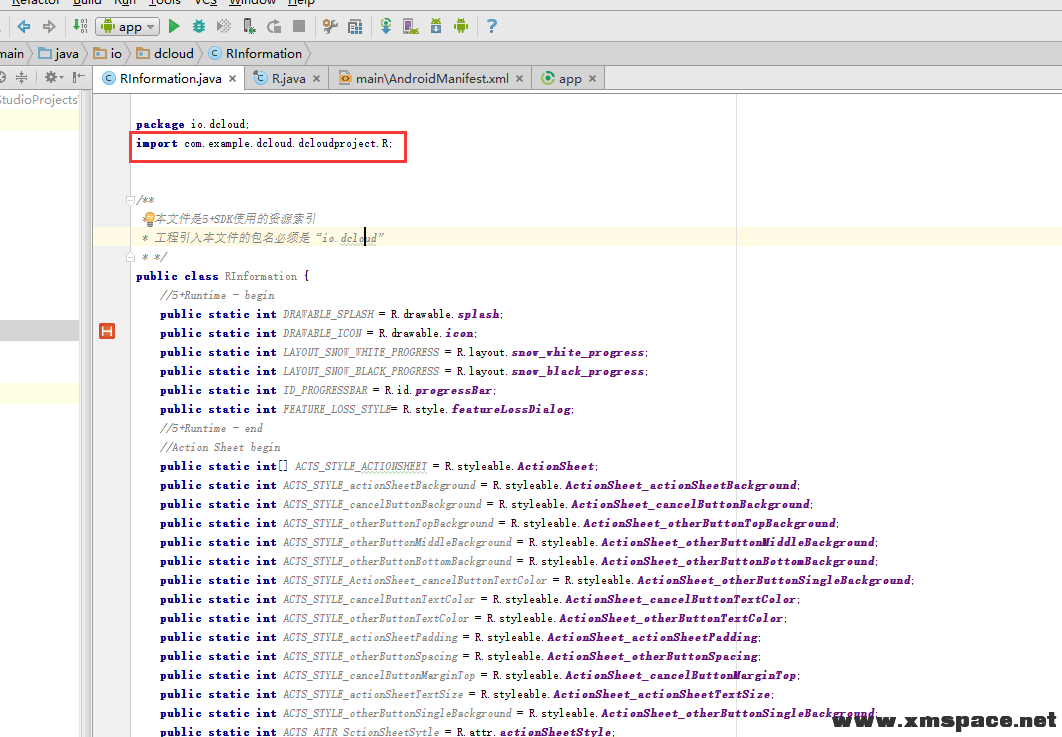Select the RInformation breadcrumb class
The height and width of the screenshot is (737, 1062).
(x=255, y=54)
